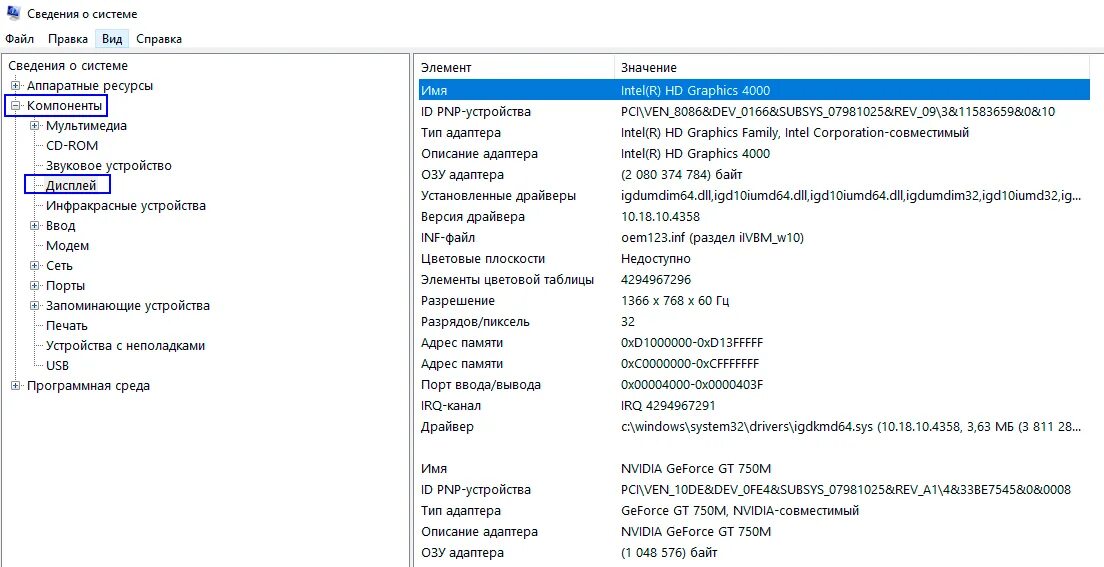Image resolution: width=1104 pixels, height=567 pixels.
Task: Click the Описание адаптера NVIDIA GeForce value
Action: click(696, 532)
